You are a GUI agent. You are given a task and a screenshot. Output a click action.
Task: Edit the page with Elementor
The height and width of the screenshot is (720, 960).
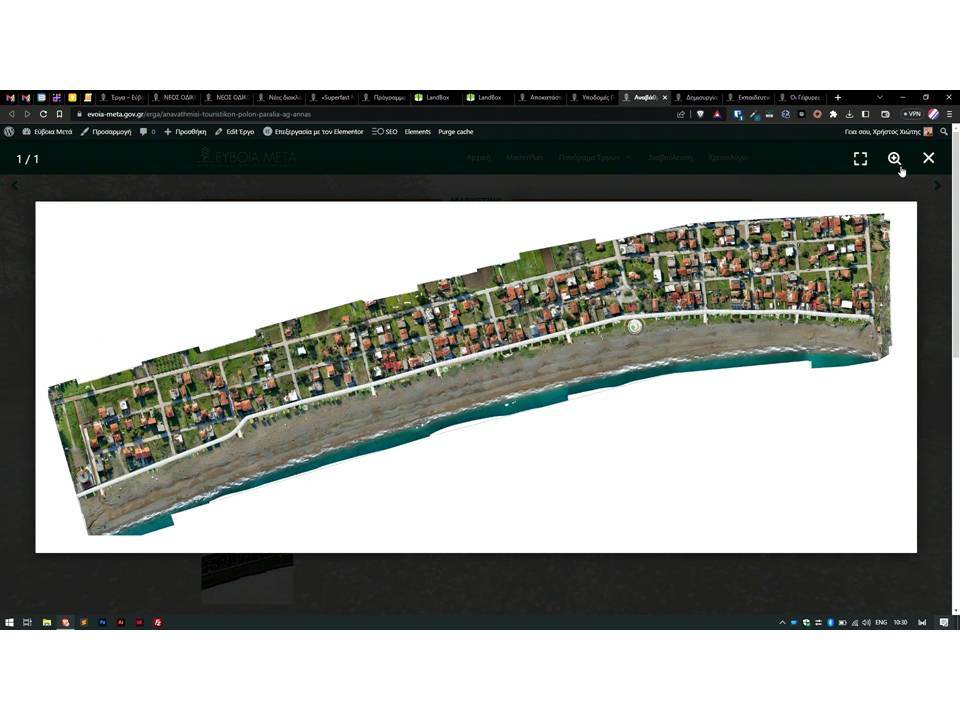click(313, 132)
